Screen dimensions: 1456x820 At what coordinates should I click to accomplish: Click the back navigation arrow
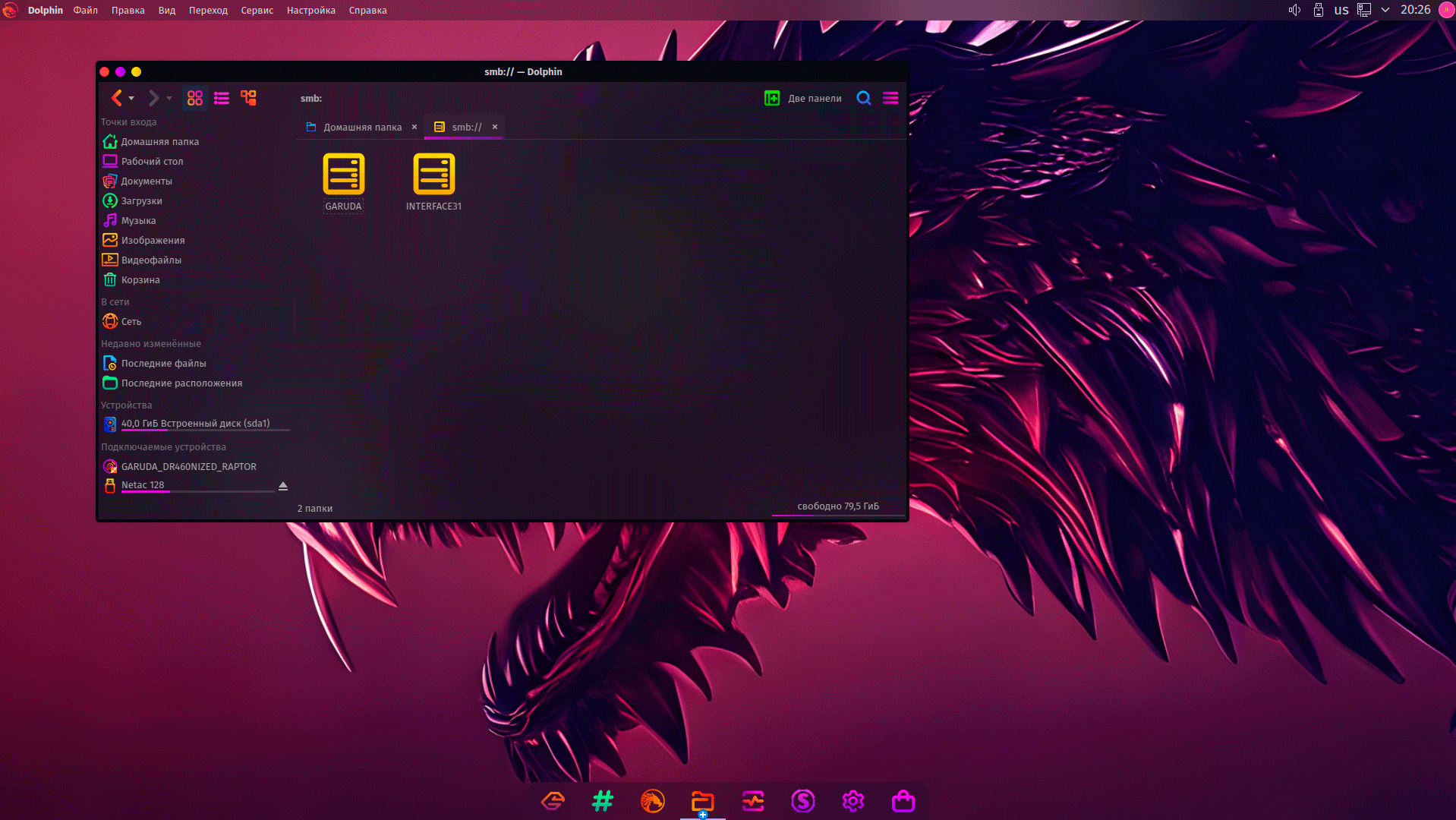116,98
